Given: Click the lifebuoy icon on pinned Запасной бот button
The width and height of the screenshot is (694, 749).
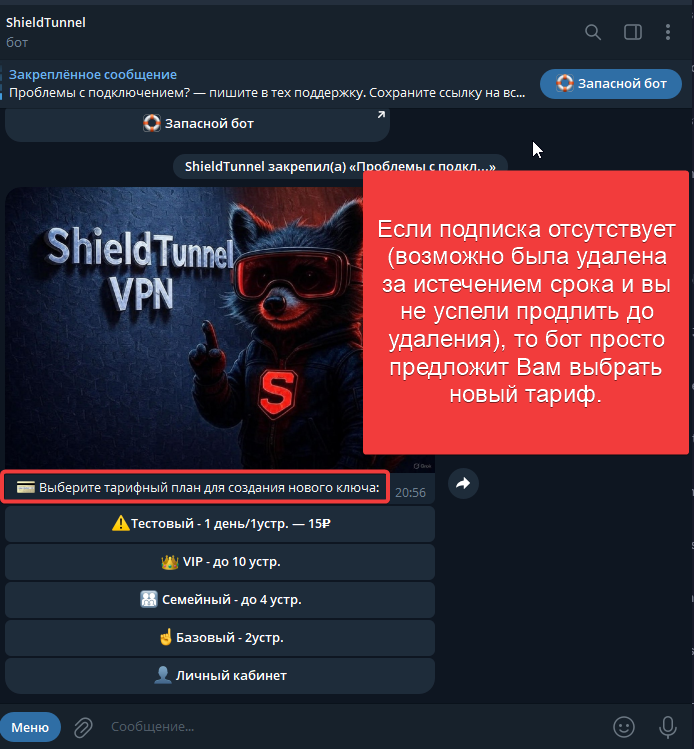Looking at the screenshot, I should tap(564, 83).
